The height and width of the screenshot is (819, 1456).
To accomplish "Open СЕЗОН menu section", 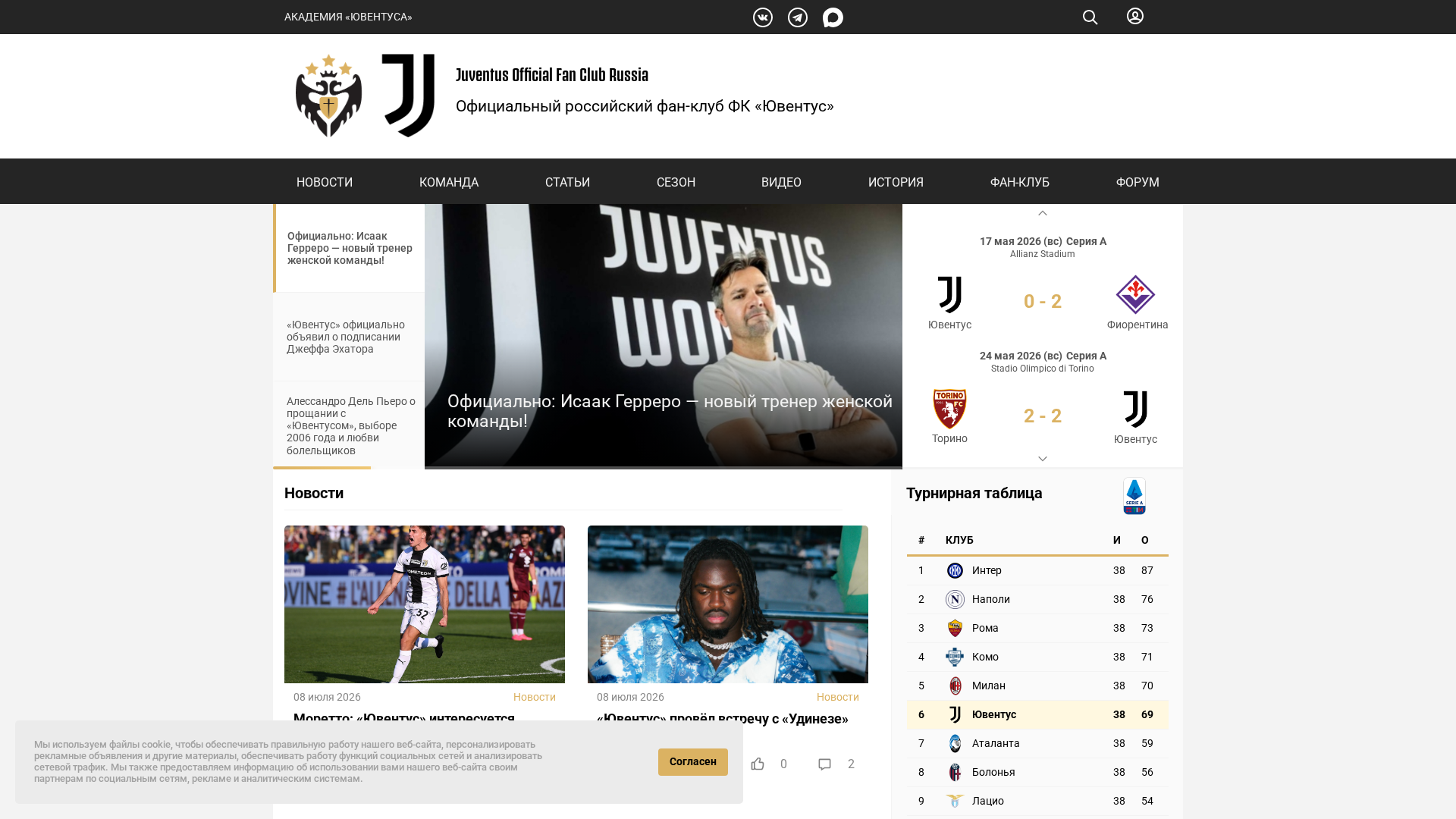I will tap(676, 182).
